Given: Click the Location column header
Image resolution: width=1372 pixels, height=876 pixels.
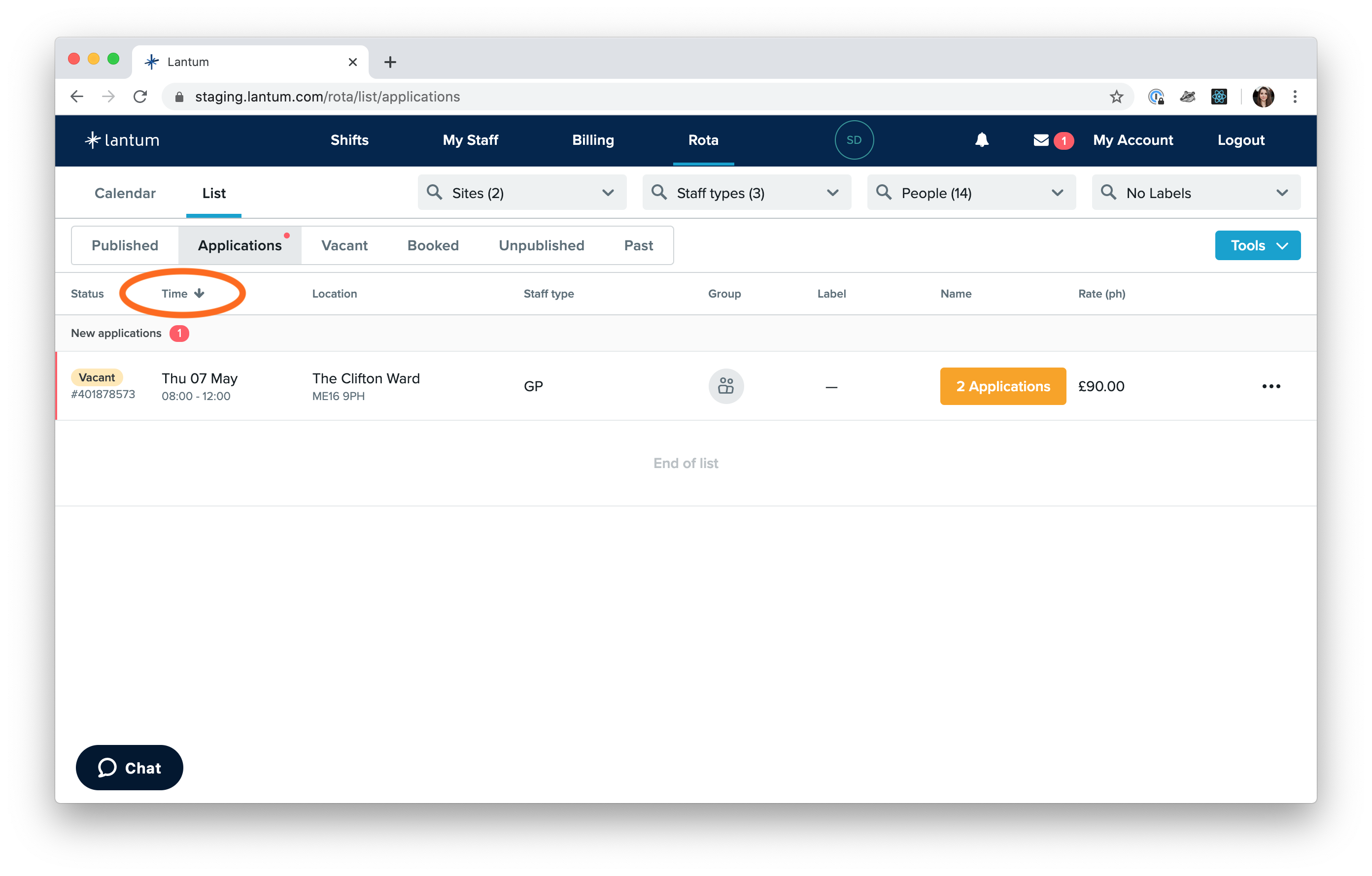Looking at the screenshot, I should tap(335, 294).
